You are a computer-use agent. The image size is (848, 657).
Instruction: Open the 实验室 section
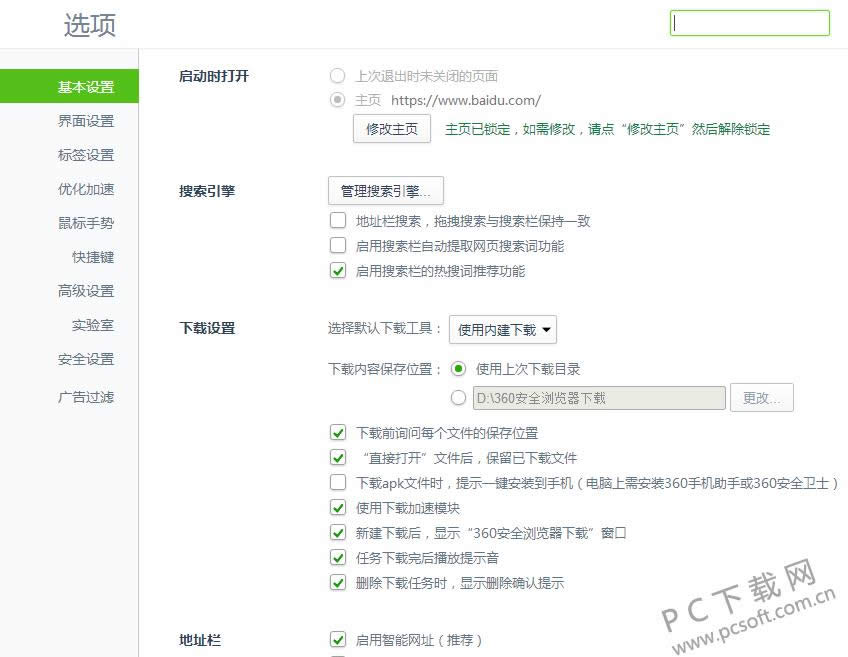tap(93, 325)
